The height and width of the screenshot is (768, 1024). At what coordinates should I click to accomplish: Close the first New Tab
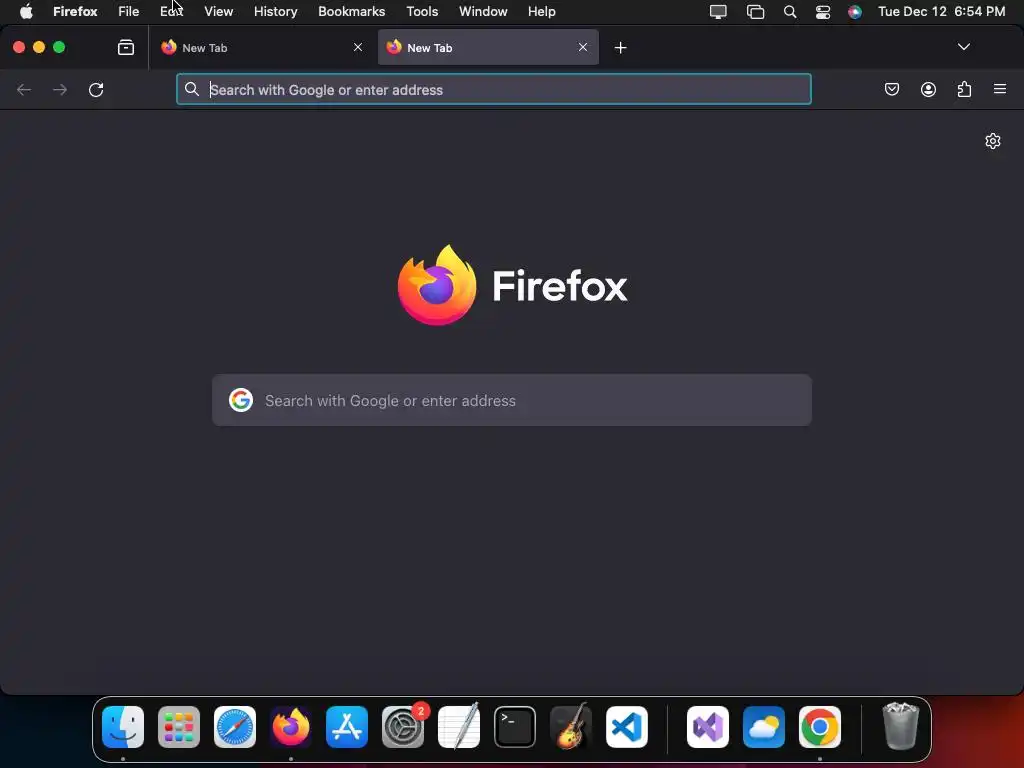(x=358, y=47)
